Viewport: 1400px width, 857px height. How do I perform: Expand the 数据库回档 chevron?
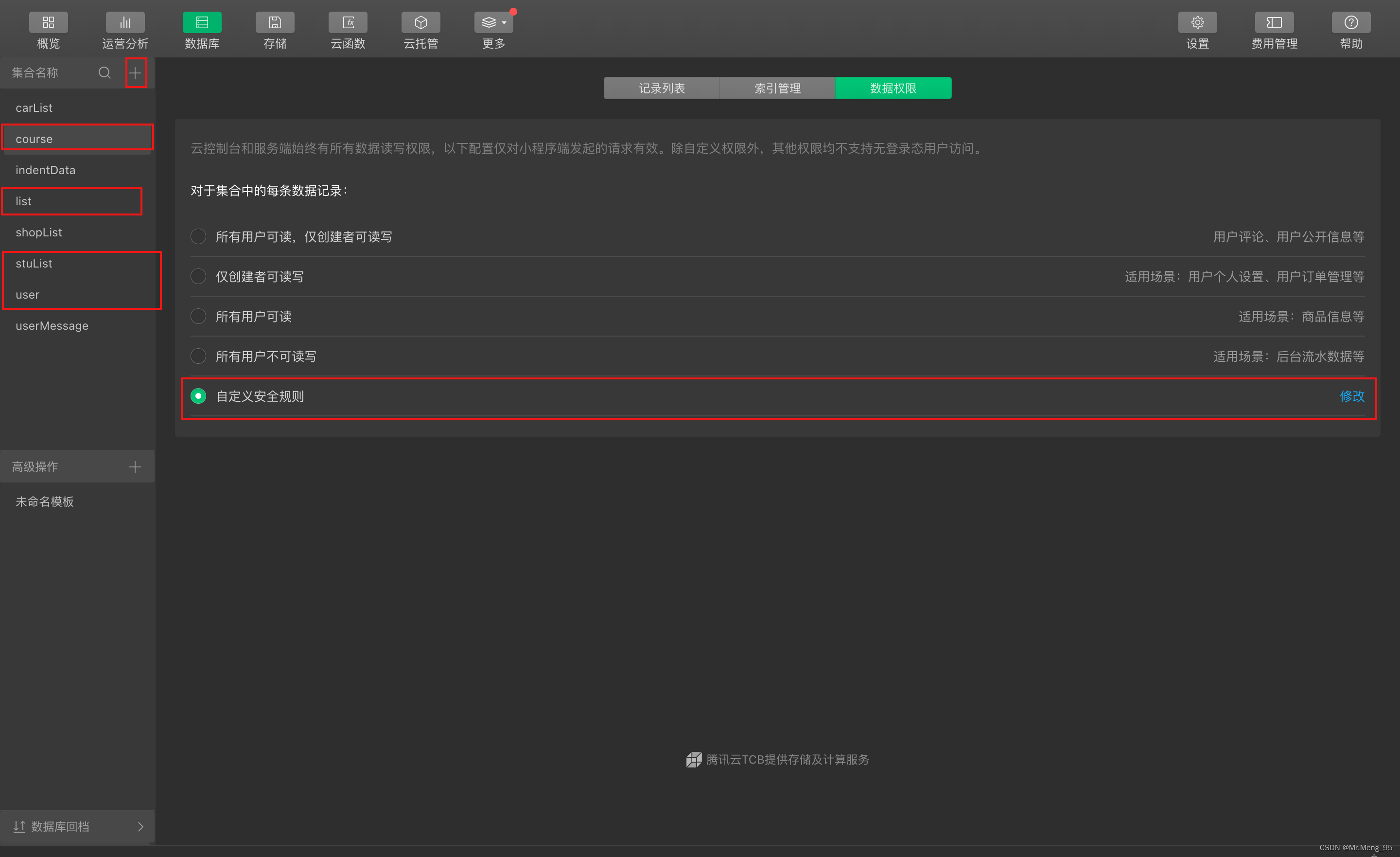(x=140, y=826)
